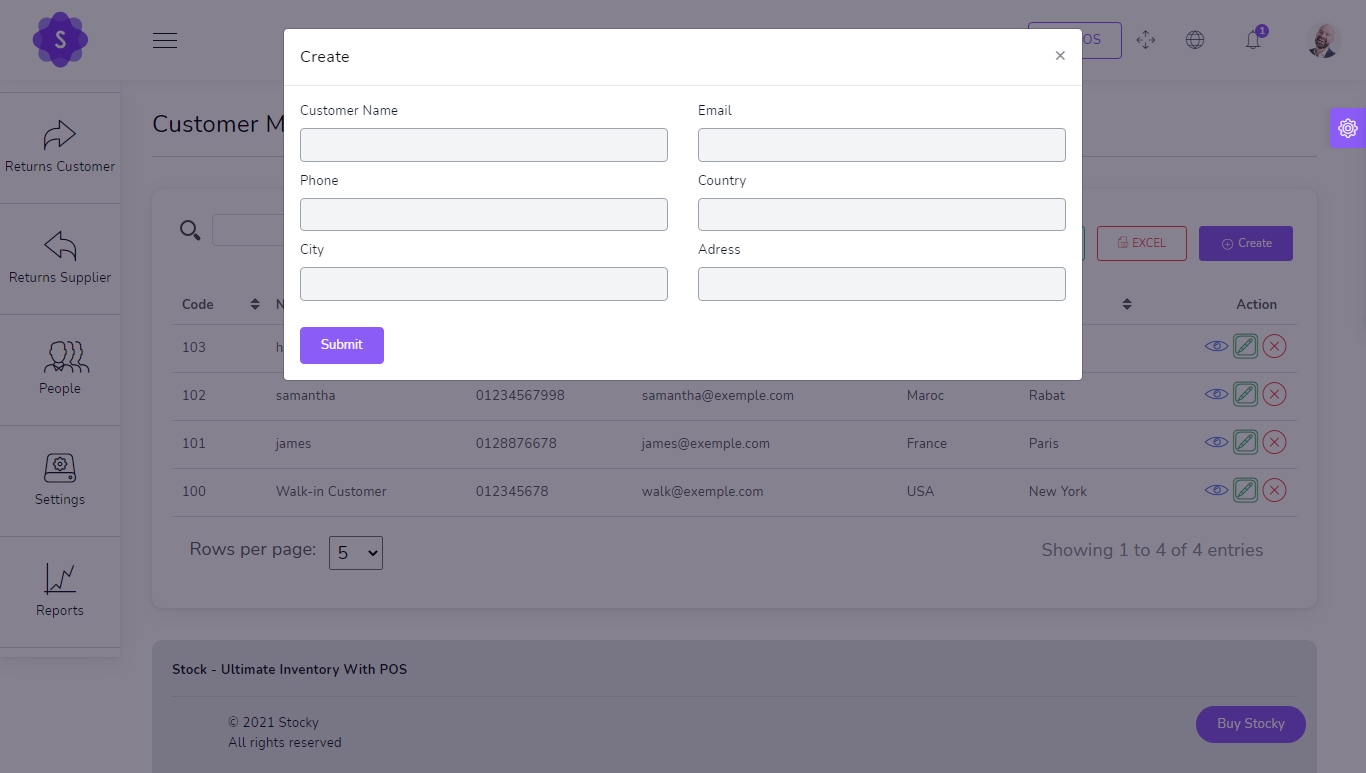Submit the new customer form
This screenshot has width=1366, height=773.
pos(341,345)
